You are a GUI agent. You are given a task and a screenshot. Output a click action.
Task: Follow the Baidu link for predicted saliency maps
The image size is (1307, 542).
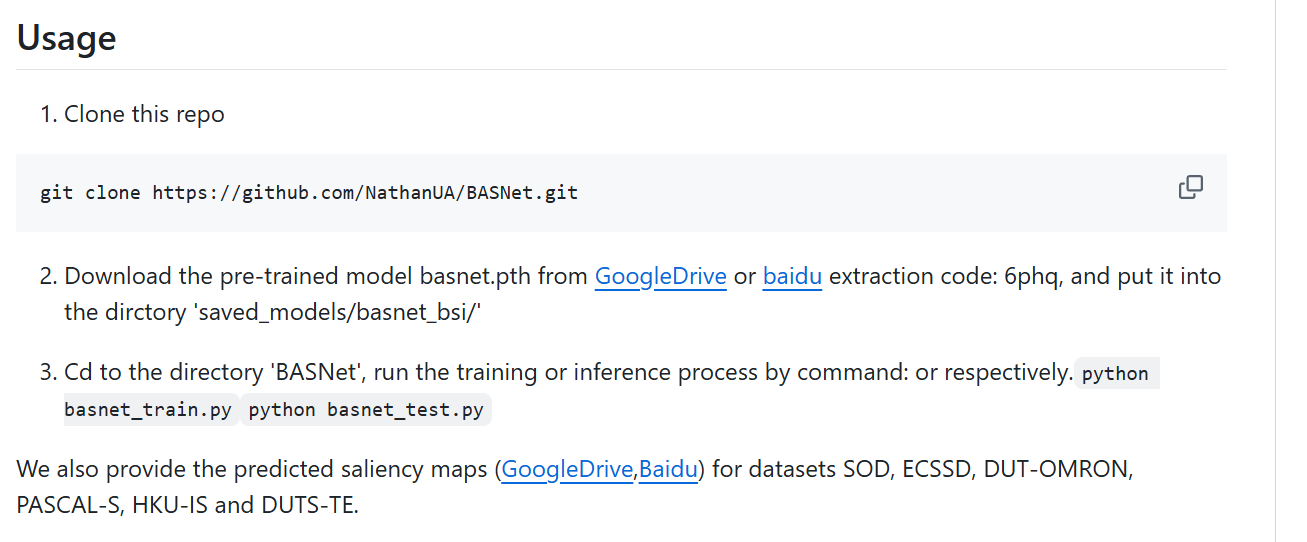(668, 468)
